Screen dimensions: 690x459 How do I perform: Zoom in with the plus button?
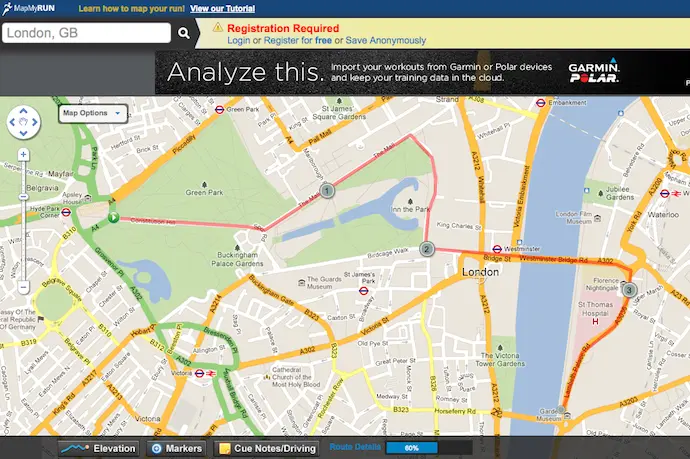pyautogui.click(x=23, y=155)
